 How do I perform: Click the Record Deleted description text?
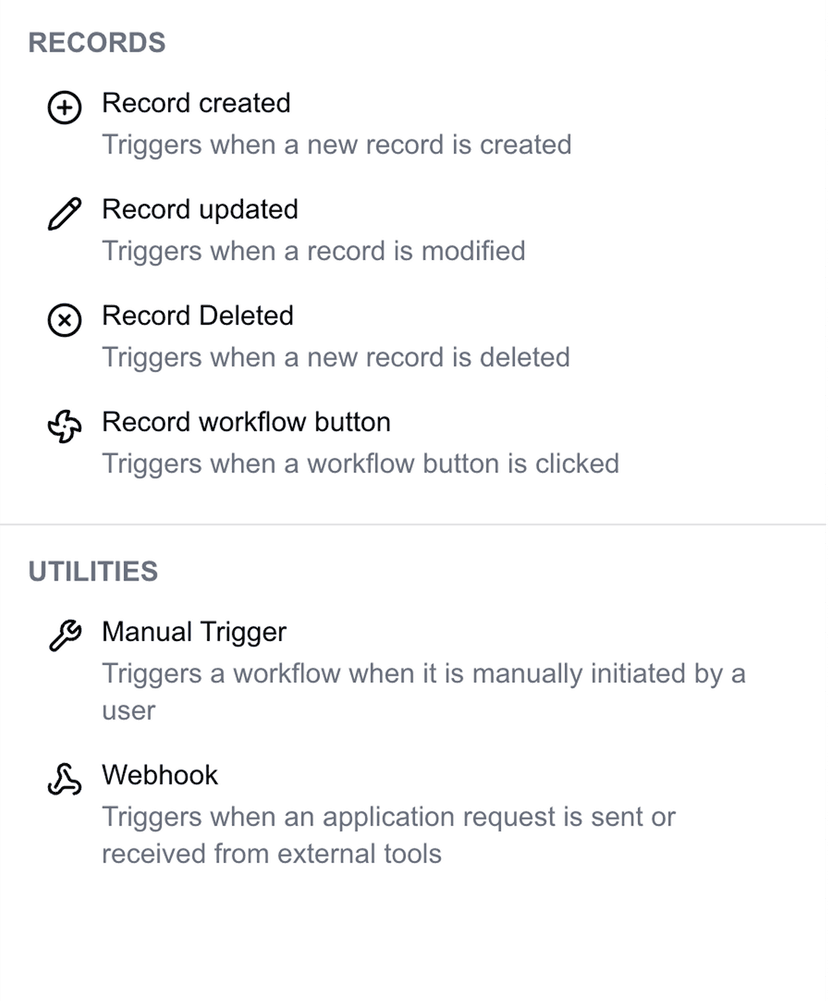point(336,357)
